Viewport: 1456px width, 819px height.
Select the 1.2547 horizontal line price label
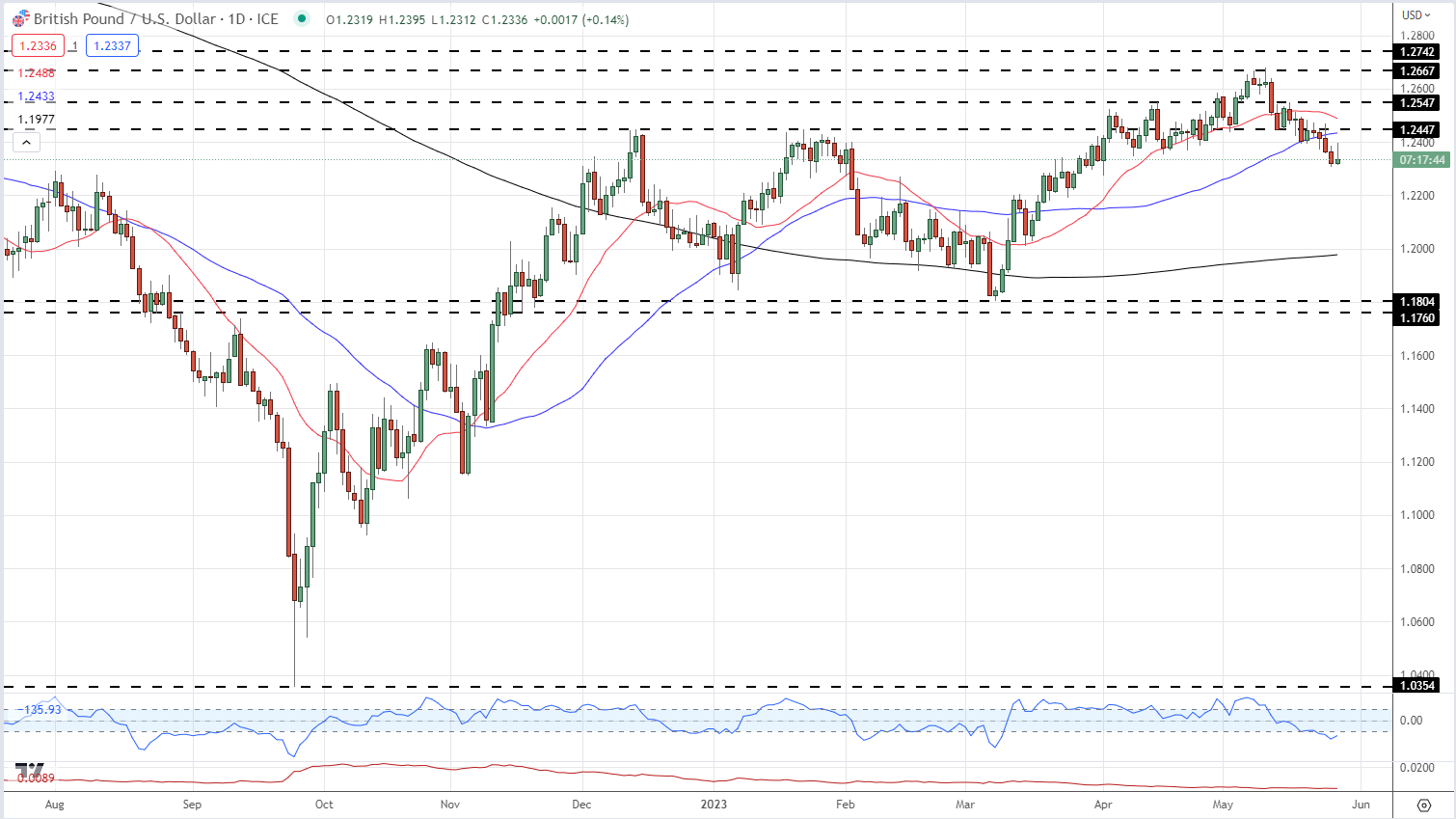pyautogui.click(x=1416, y=103)
